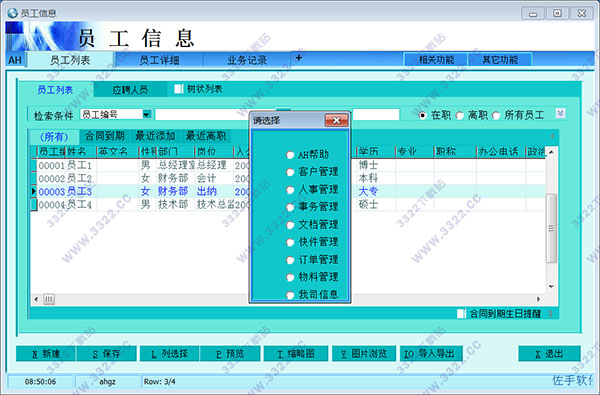Select the AH帮助 radio option
This screenshot has height=395, width=600.
[290, 155]
